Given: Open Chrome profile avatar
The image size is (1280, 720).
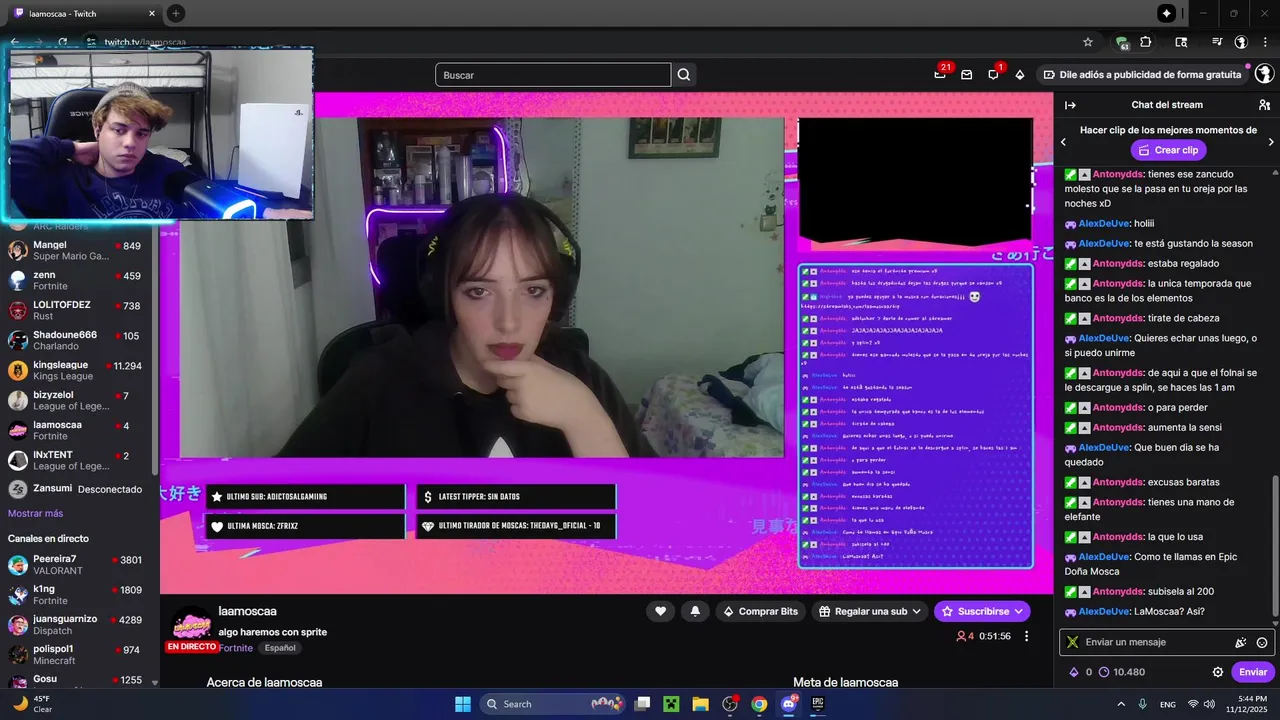Looking at the screenshot, I should 1241,42.
